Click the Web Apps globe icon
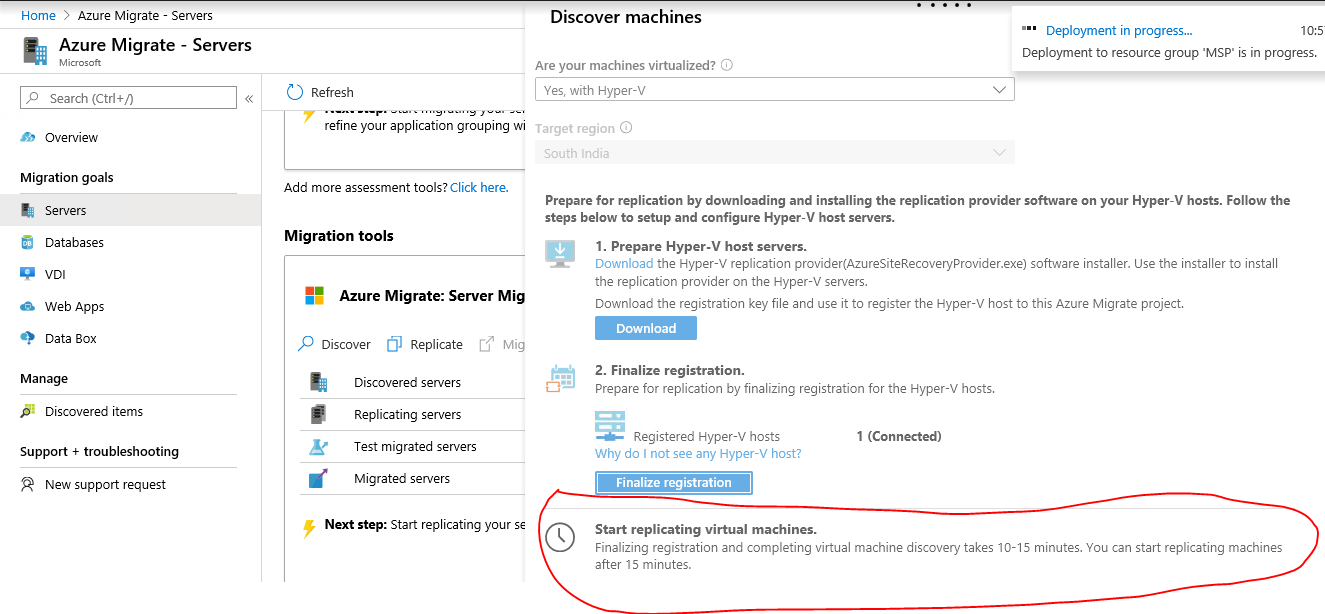 tap(28, 307)
